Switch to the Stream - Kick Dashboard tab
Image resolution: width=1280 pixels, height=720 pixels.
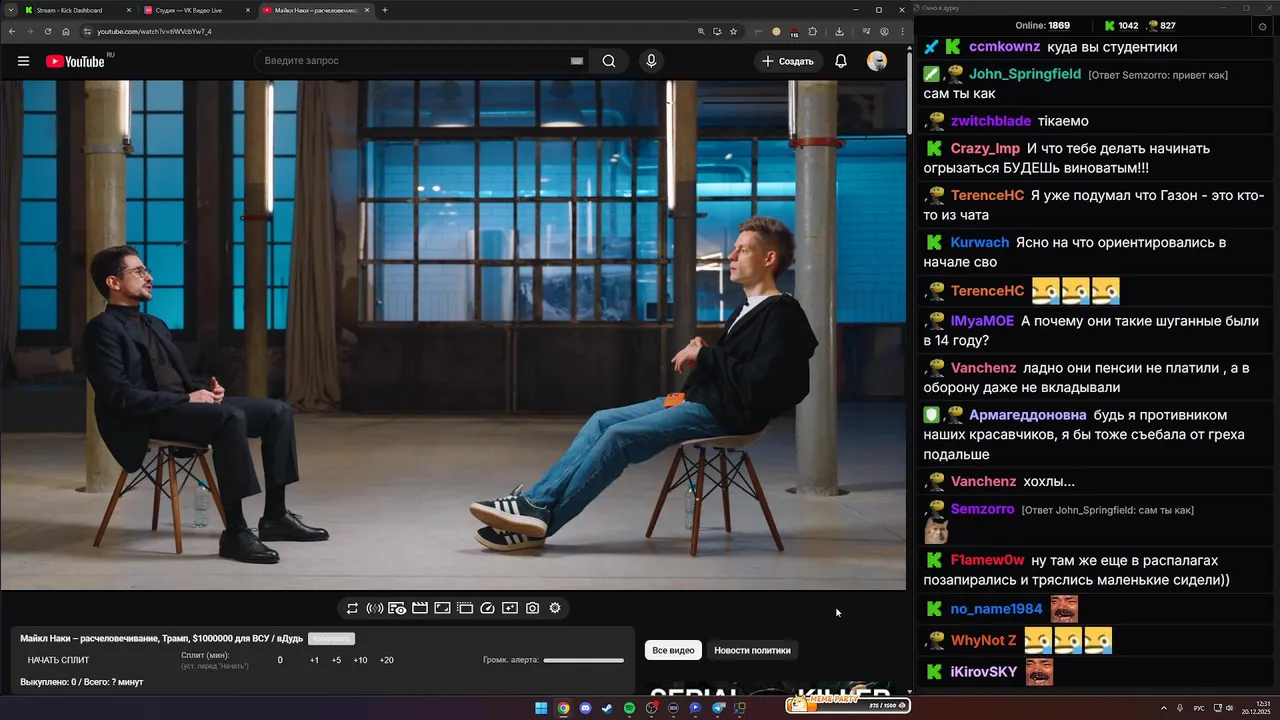75,10
